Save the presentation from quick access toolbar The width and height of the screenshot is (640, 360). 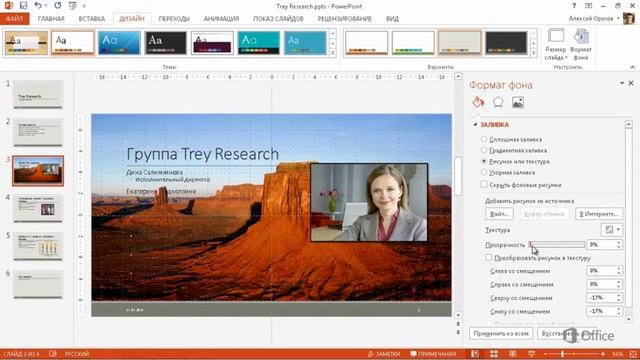(23, 6)
